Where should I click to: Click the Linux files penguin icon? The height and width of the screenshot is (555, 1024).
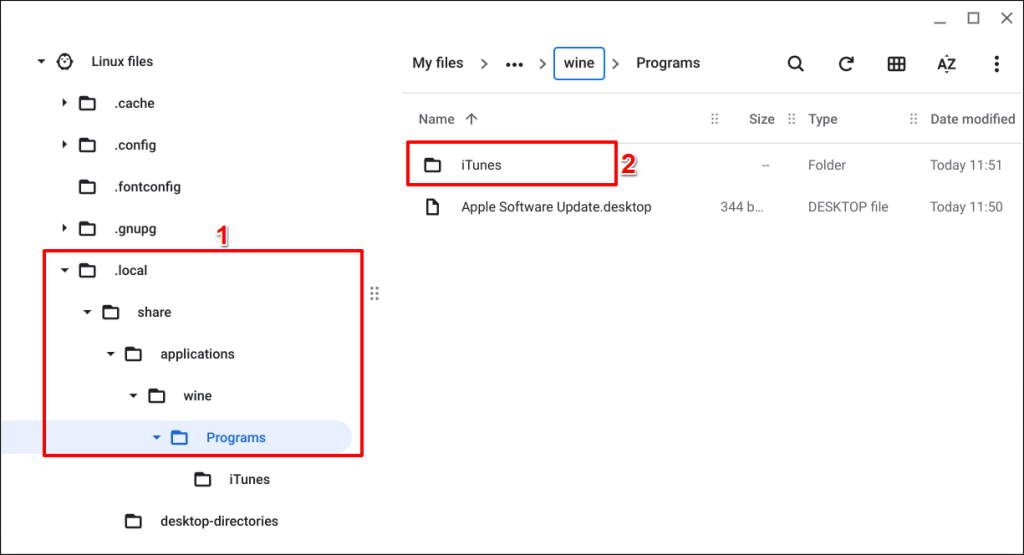[x=65, y=61]
